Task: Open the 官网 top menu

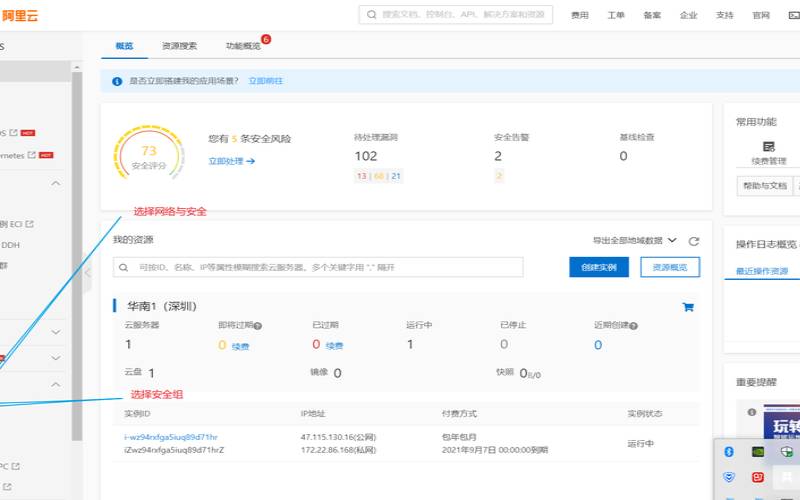Action: (x=761, y=15)
